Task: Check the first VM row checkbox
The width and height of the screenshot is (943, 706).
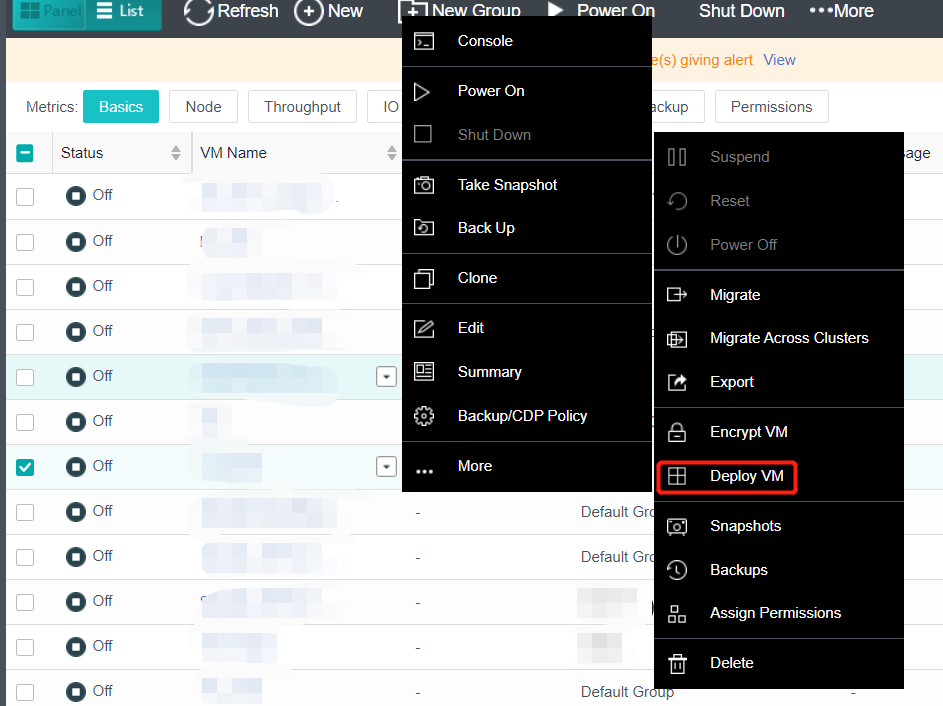Action: coord(25,196)
